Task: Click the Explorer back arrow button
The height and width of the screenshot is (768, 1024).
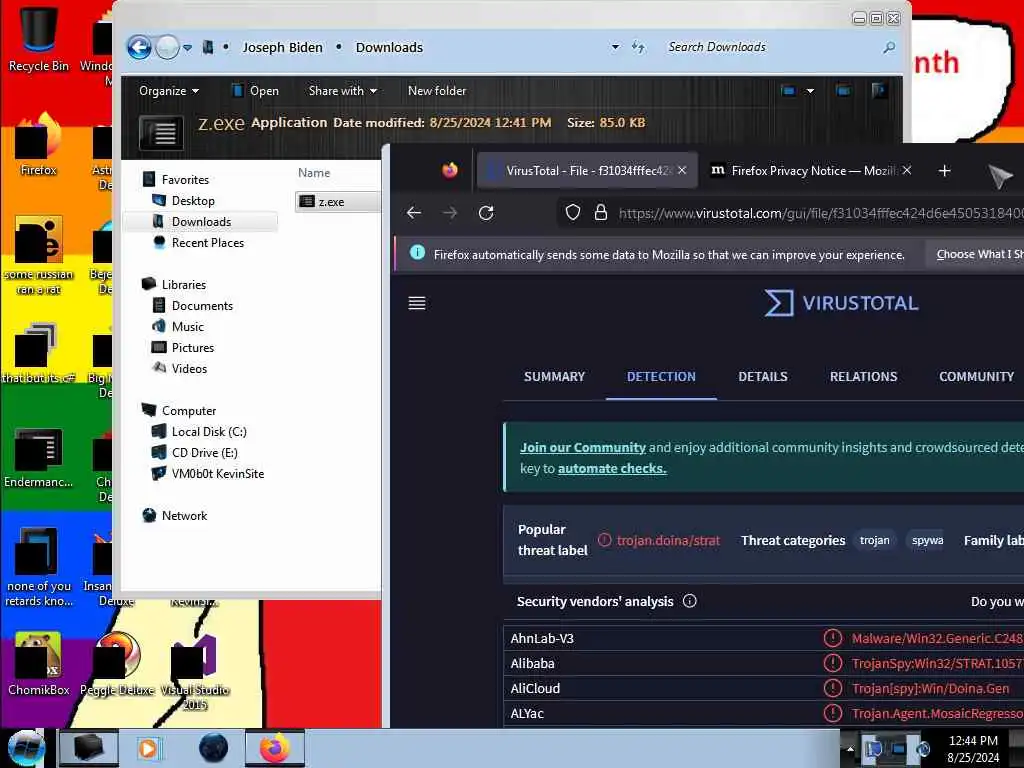Action: pyautogui.click(x=139, y=47)
